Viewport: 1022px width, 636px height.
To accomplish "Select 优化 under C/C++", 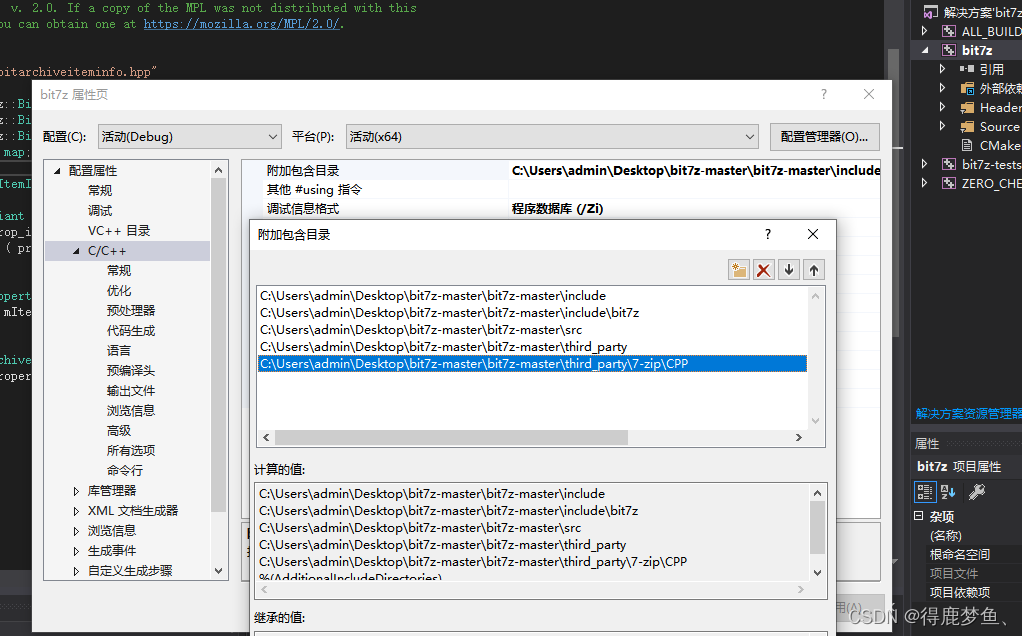I will tap(119, 291).
